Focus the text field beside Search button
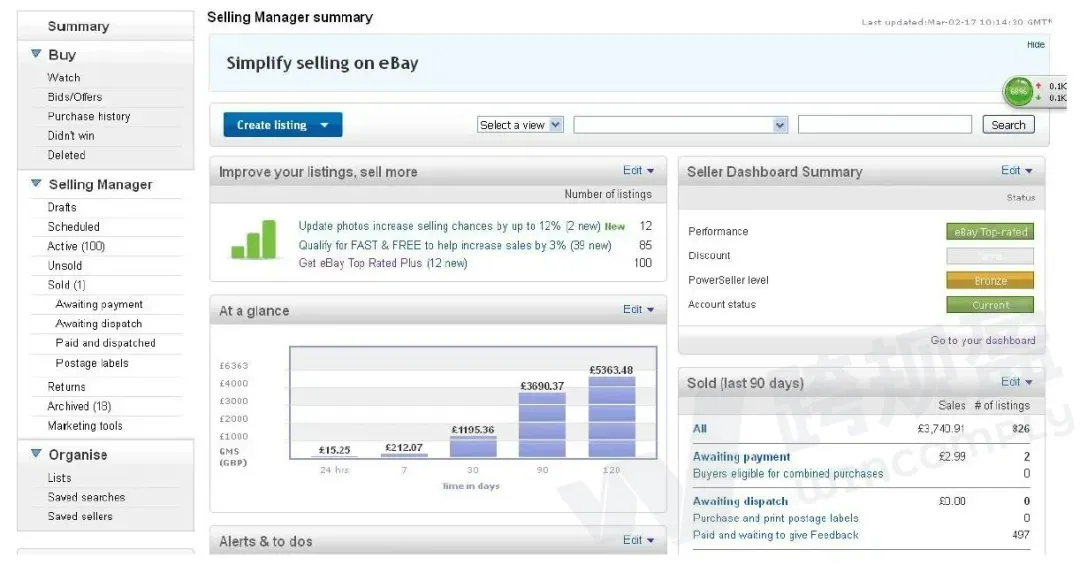 884,125
